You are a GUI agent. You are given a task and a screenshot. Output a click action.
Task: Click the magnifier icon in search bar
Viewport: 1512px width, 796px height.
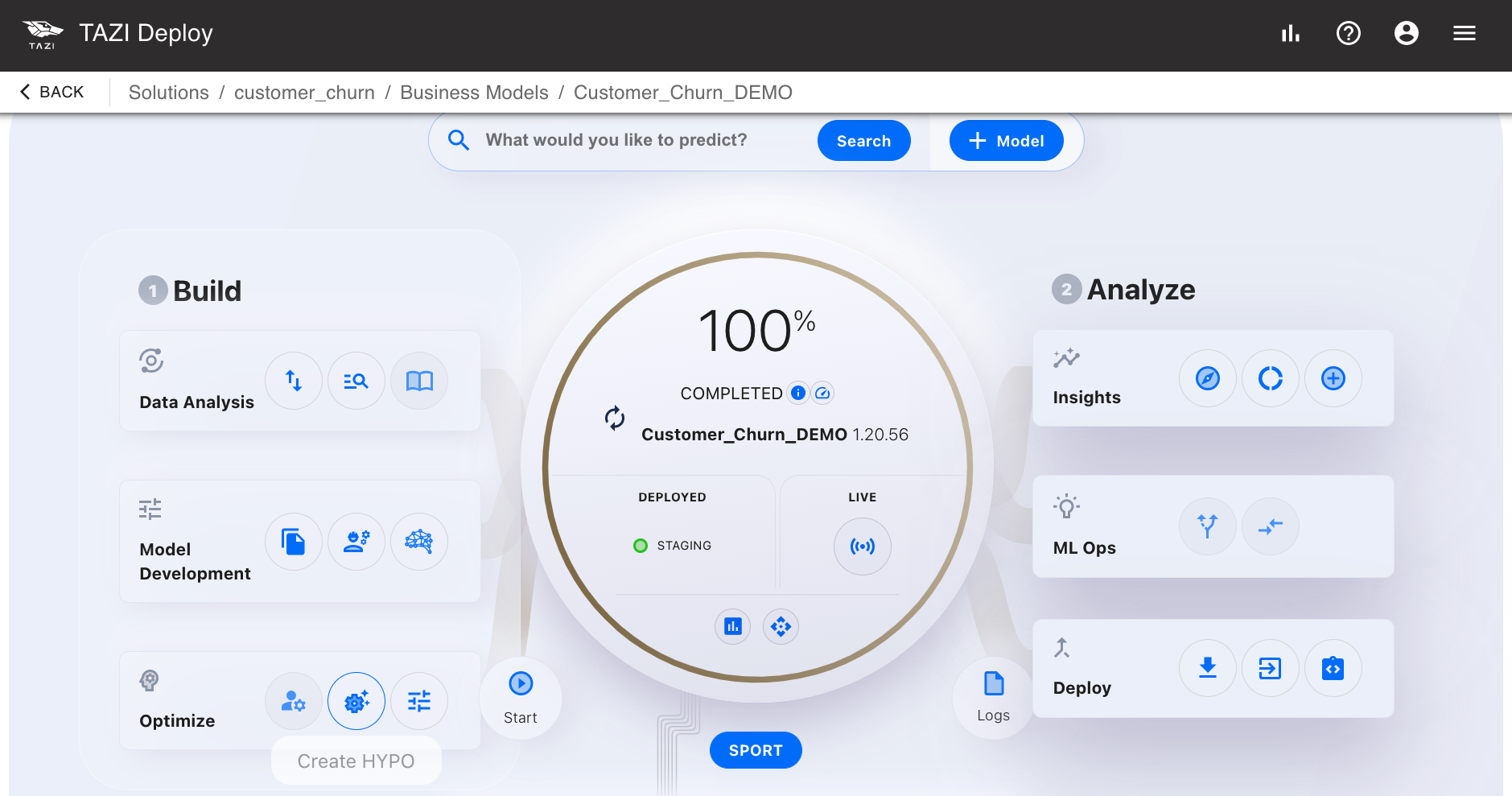pyautogui.click(x=459, y=140)
